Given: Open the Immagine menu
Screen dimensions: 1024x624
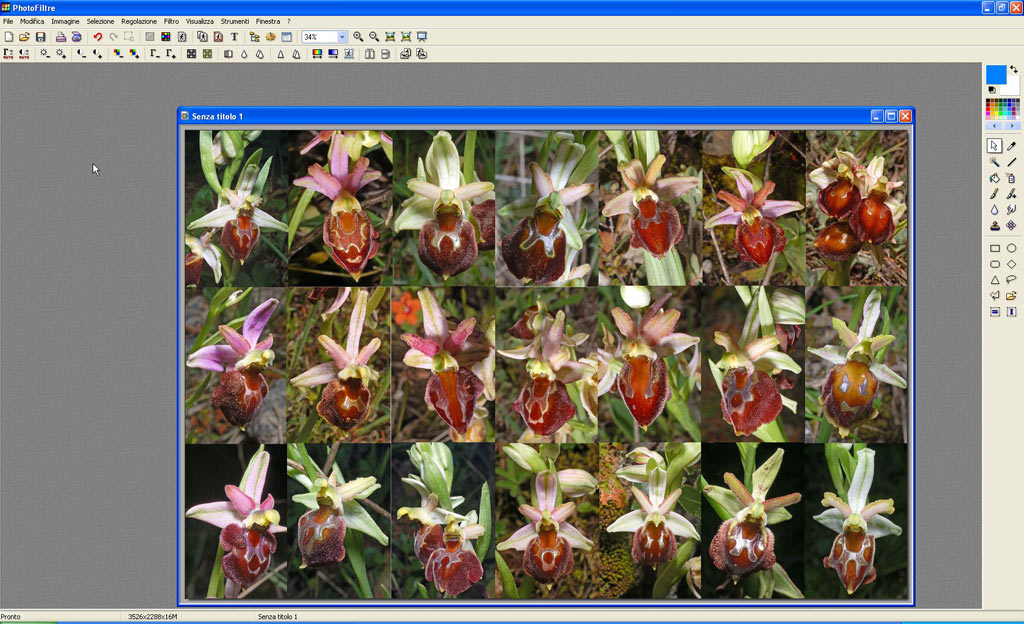Looking at the screenshot, I should click(65, 22).
